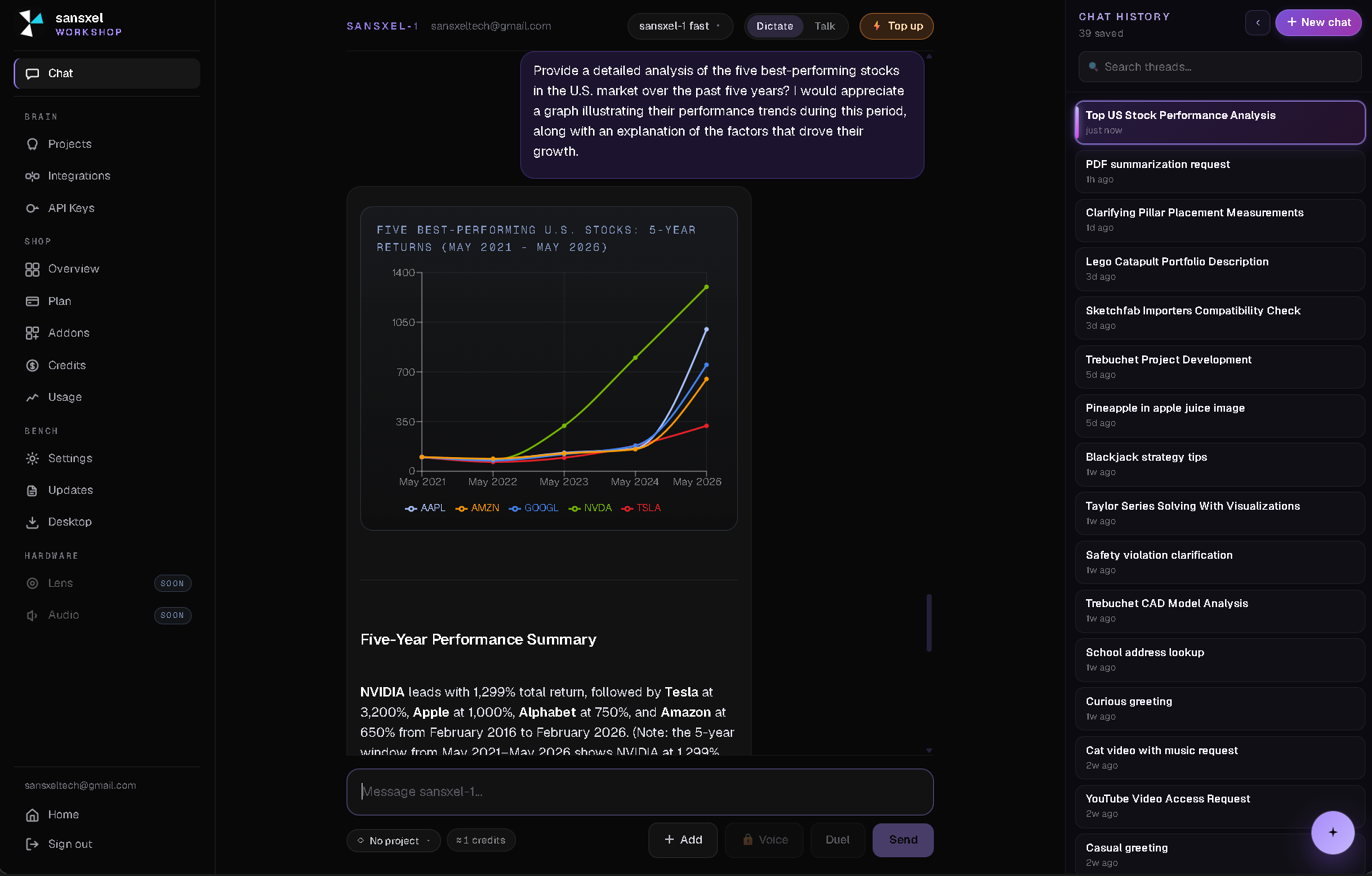Collapse the chat history panel chevron
This screenshot has height=876, width=1372.
coord(1258,22)
